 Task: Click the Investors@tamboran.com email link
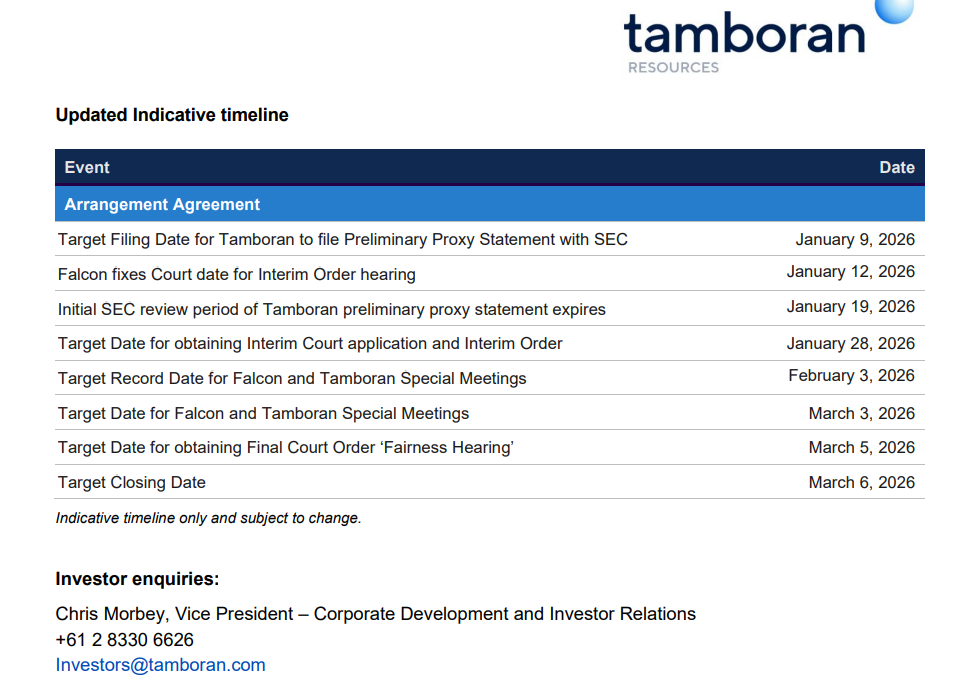tap(160, 665)
